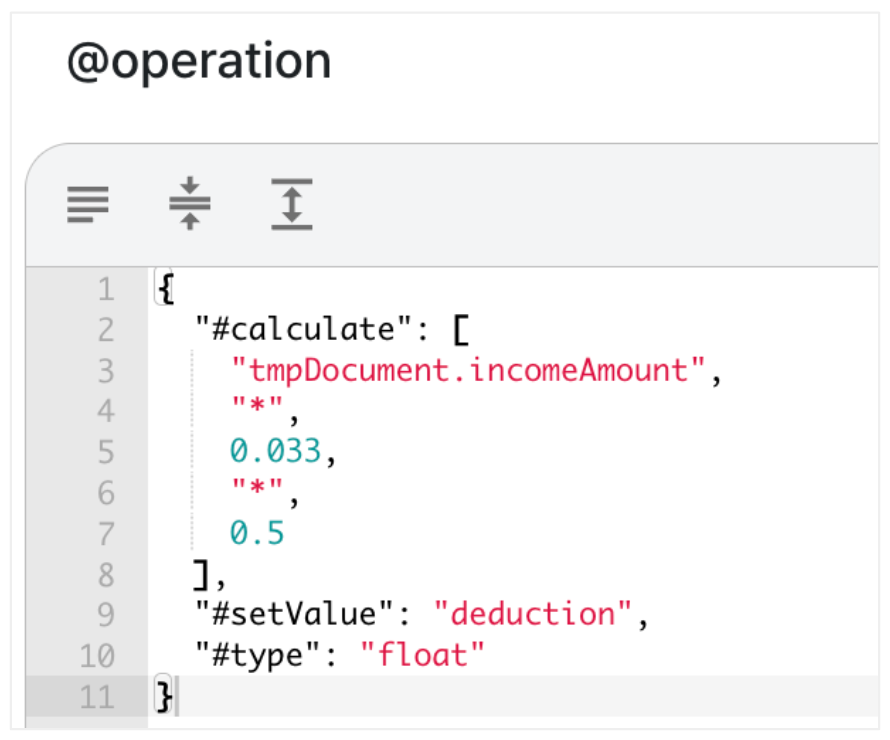Click the 0.5 number value
This screenshot has width=890, height=740.
pyautogui.click(x=257, y=533)
